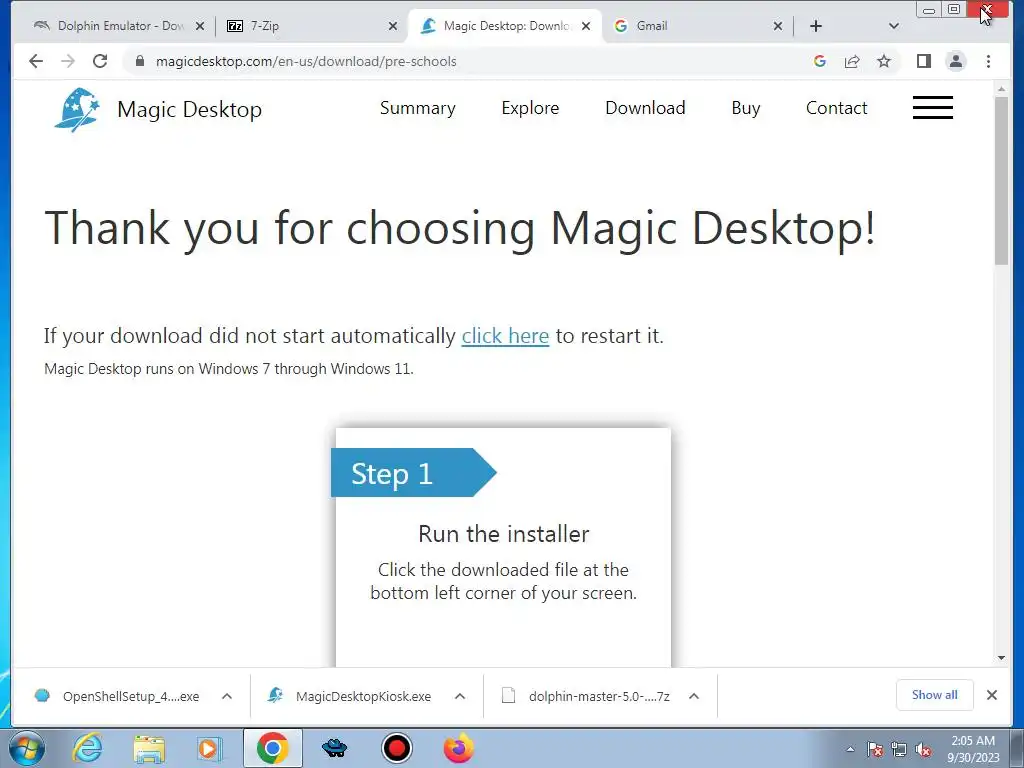1024x768 pixels.
Task: Open Chrome's three-dot menu
Action: pyautogui.click(x=988, y=61)
